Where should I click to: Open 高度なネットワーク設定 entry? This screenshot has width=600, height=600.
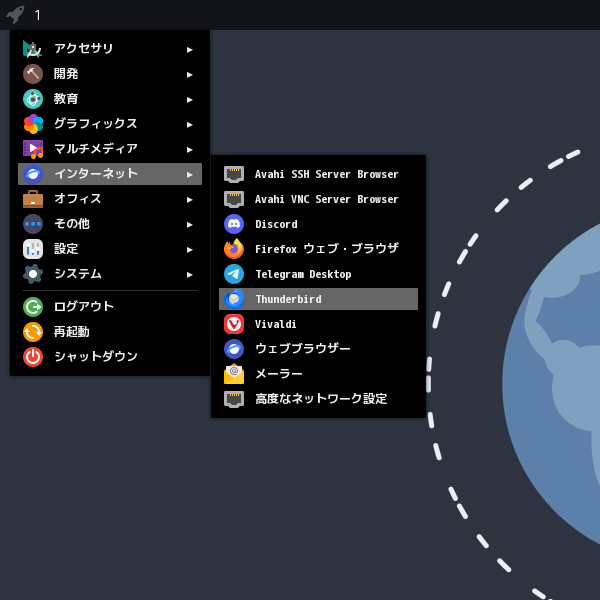coord(318,399)
